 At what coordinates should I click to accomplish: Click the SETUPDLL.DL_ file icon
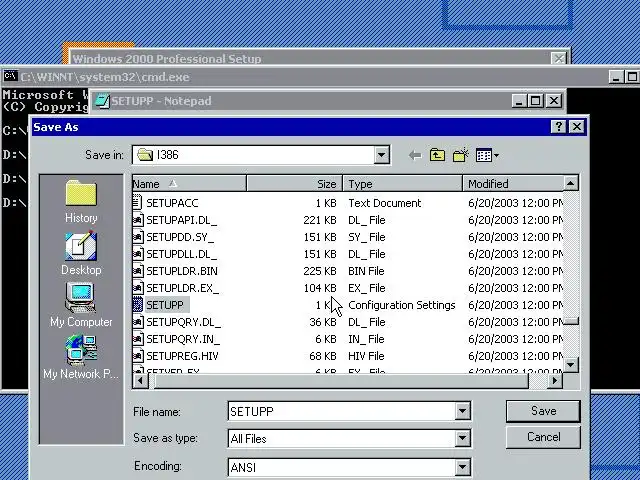pos(138,254)
